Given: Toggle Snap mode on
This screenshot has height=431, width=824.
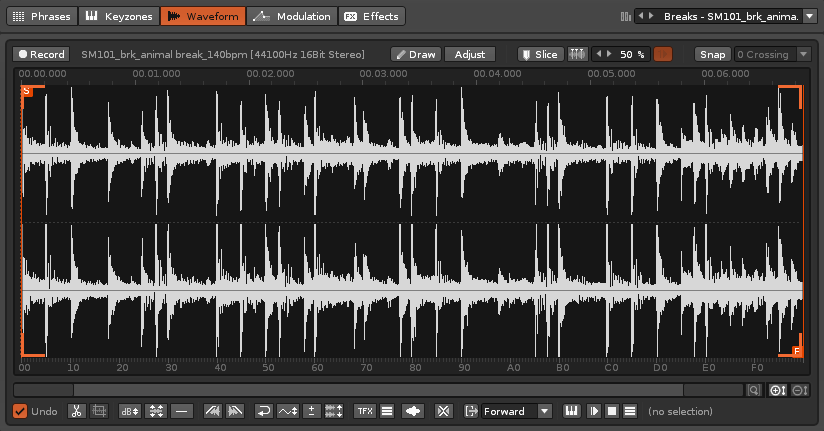Looking at the screenshot, I should (712, 54).
